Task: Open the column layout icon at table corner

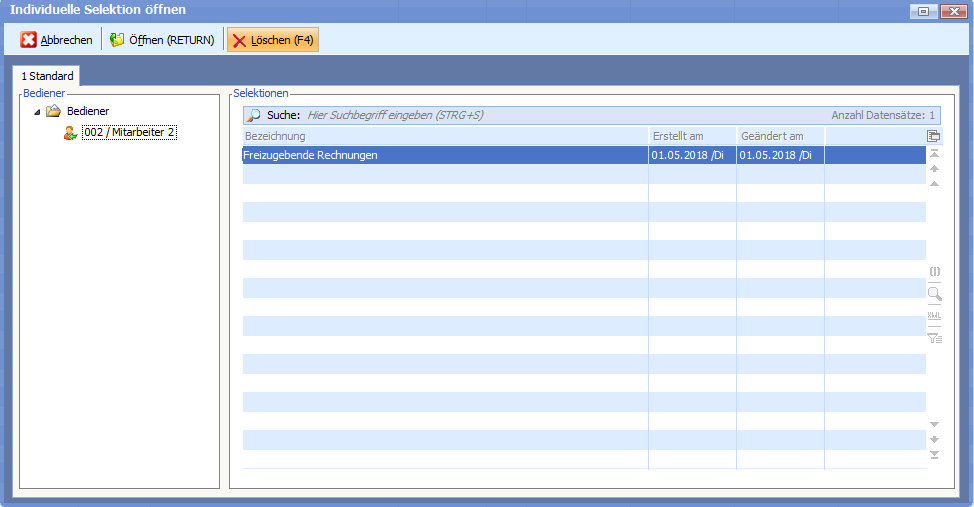Action: (x=933, y=136)
